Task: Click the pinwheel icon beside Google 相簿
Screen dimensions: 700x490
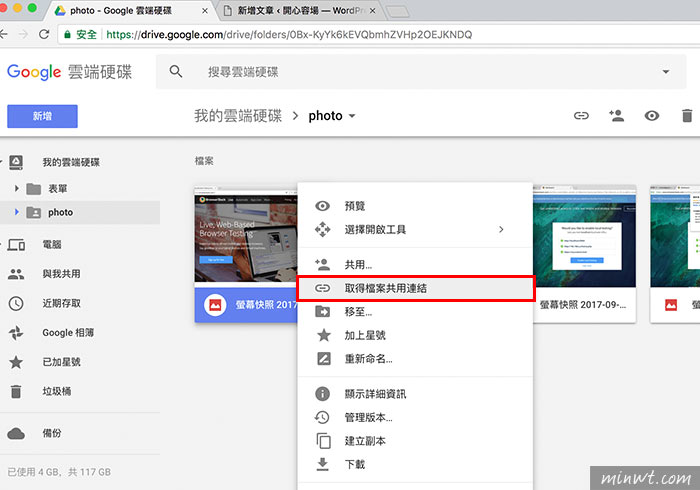Action: 16,333
